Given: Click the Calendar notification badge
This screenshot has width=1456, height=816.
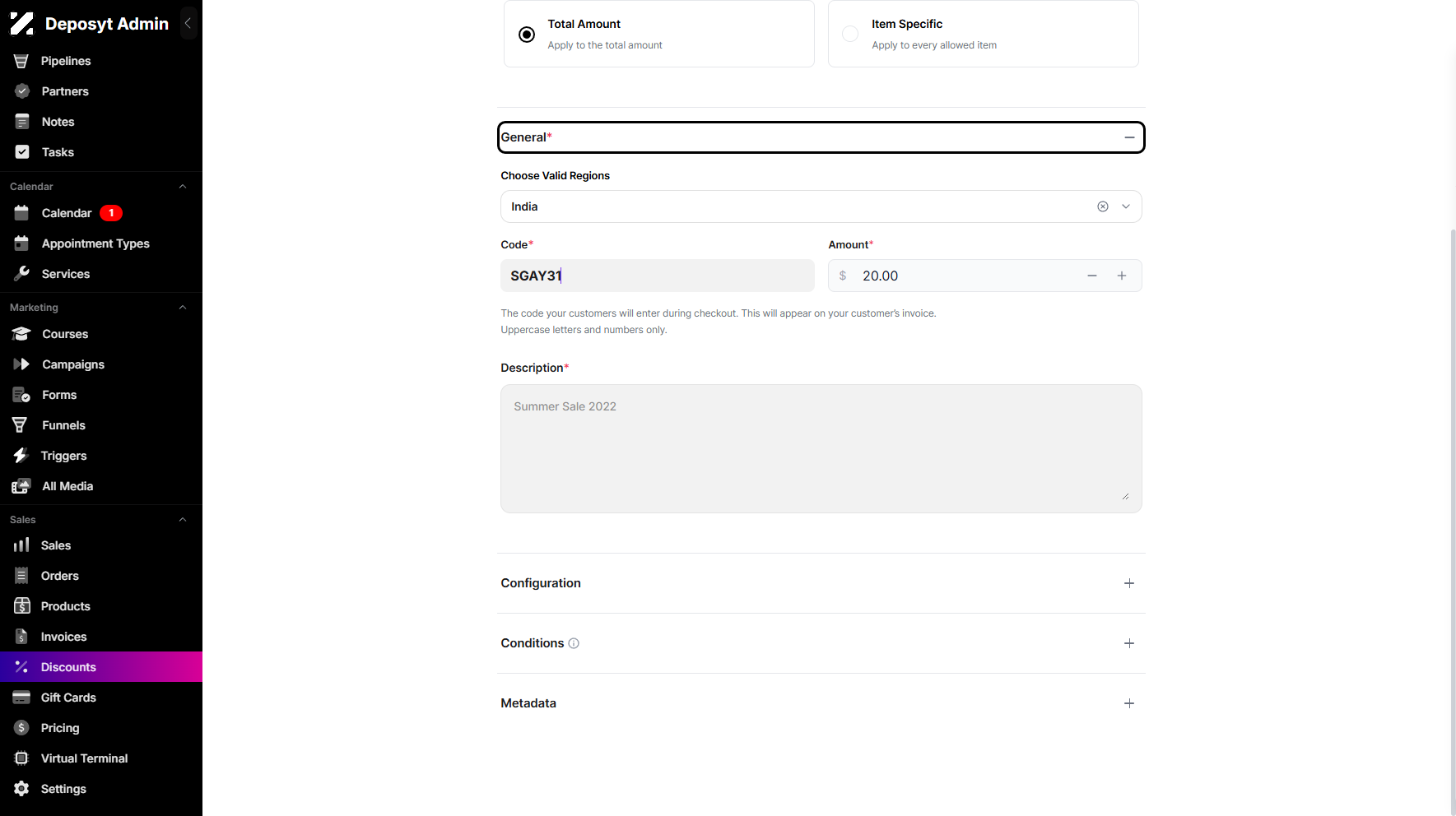Looking at the screenshot, I should [111, 213].
